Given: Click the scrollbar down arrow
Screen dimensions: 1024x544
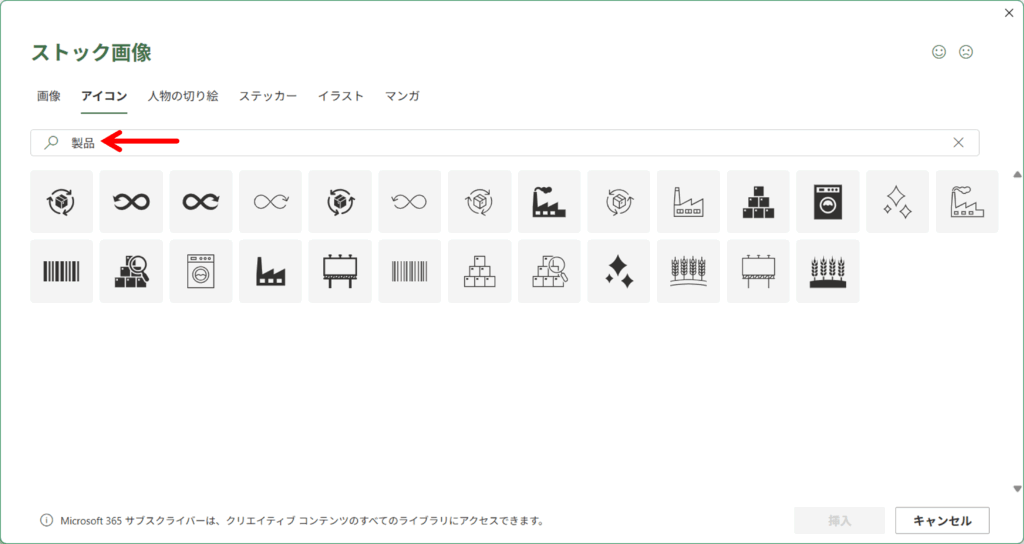Looking at the screenshot, I should (x=1017, y=489).
